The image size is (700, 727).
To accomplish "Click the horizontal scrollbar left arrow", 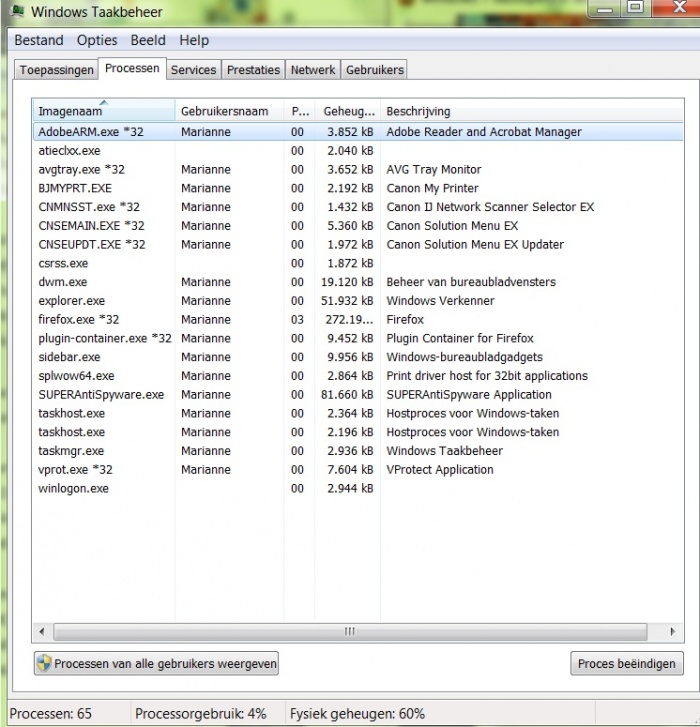I will point(42,631).
